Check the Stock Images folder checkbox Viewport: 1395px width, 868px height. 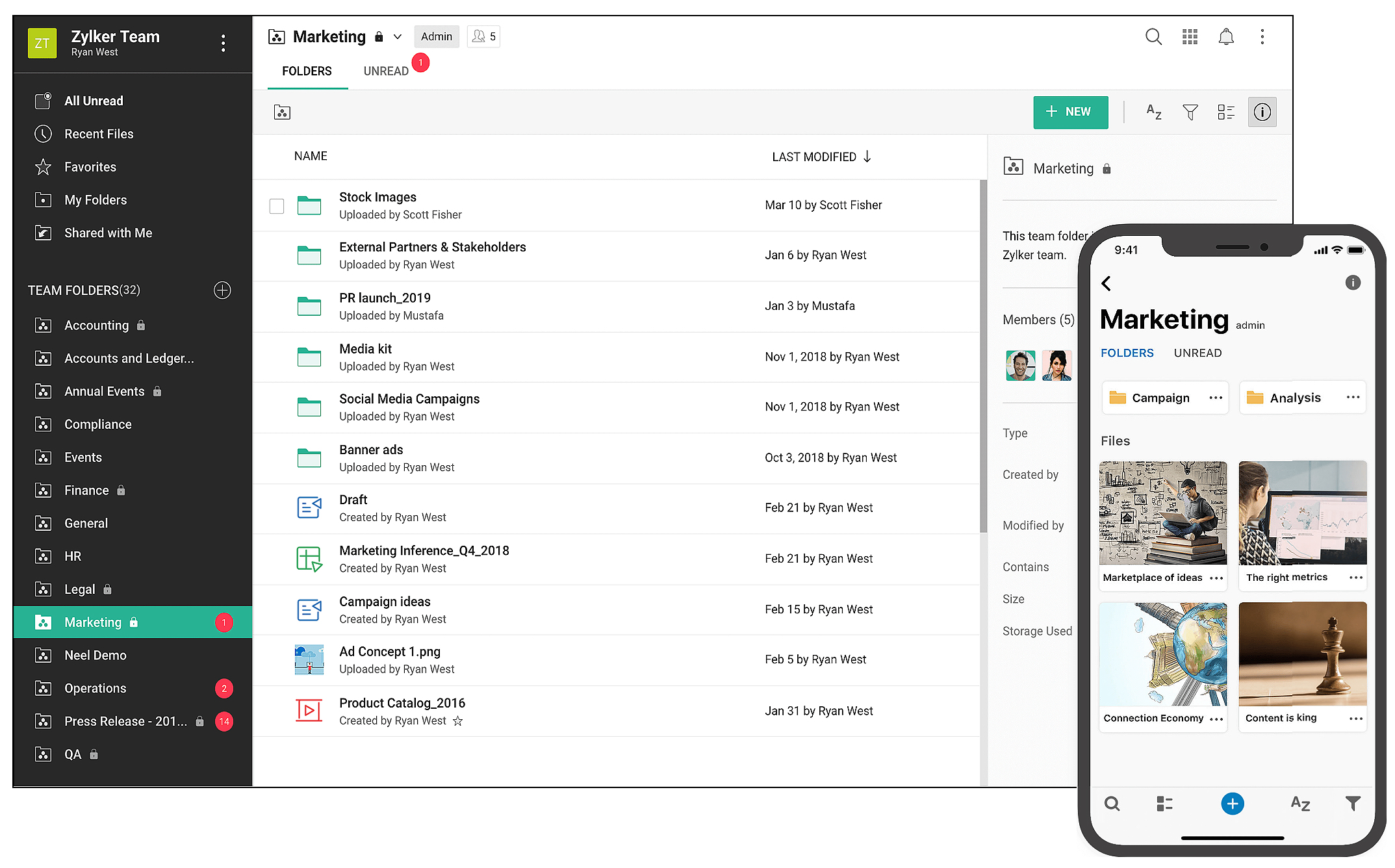pos(277,206)
